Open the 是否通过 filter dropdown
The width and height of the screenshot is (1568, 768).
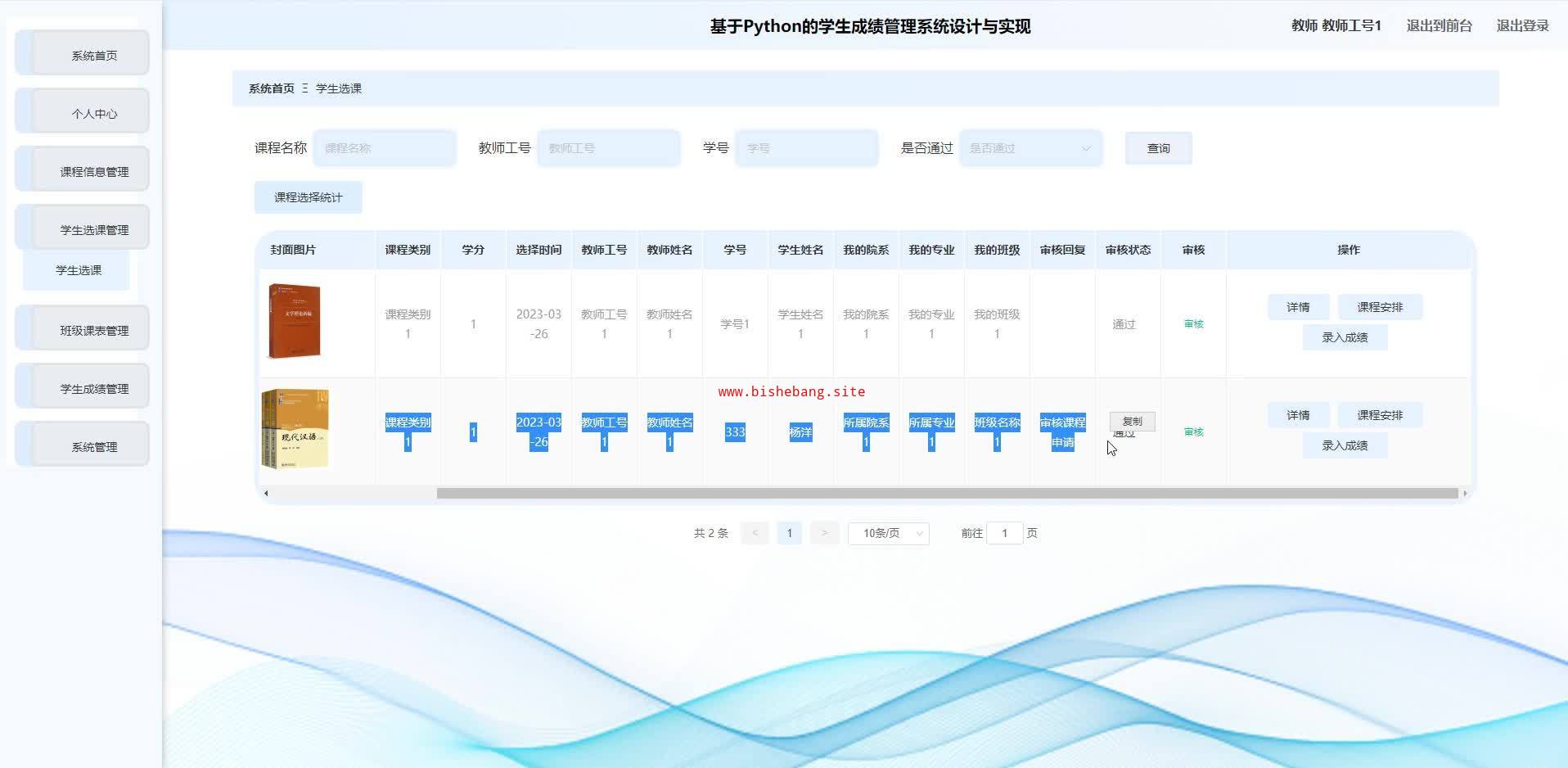(1030, 148)
